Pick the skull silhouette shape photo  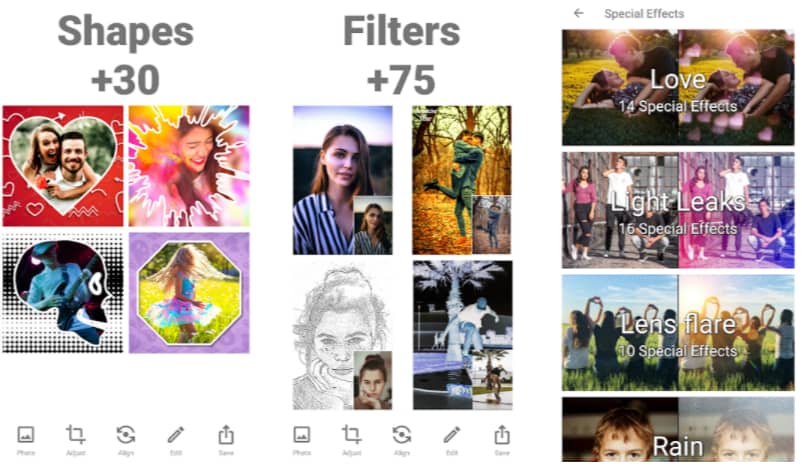63,292
